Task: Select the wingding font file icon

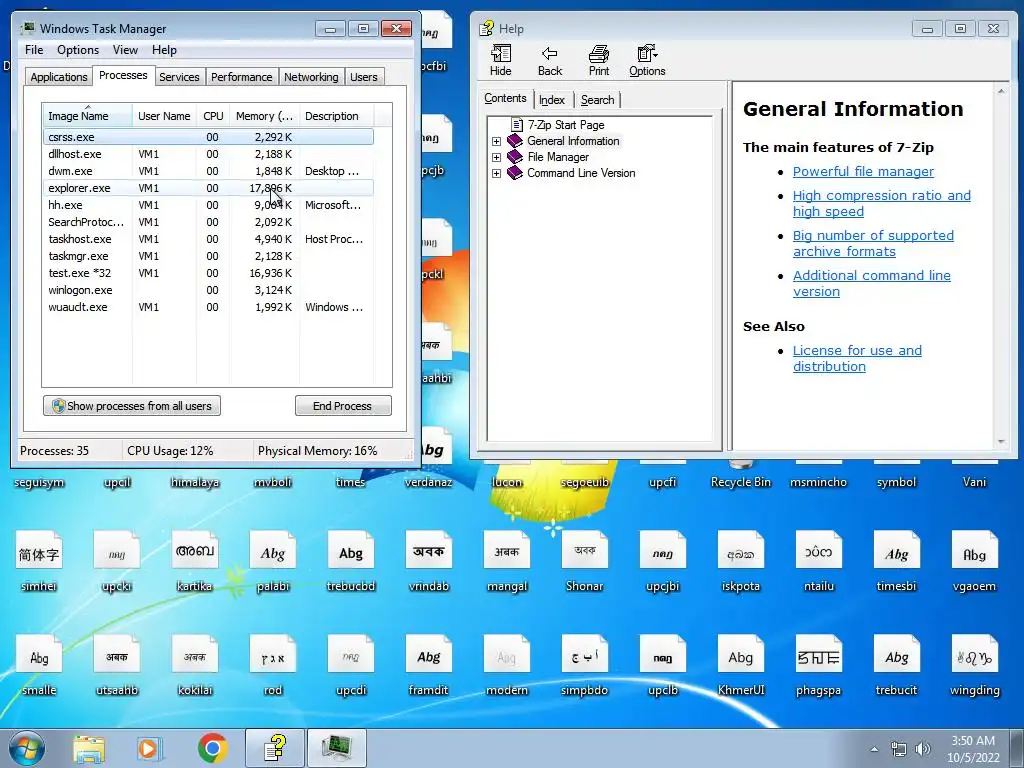Action: click(x=974, y=665)
